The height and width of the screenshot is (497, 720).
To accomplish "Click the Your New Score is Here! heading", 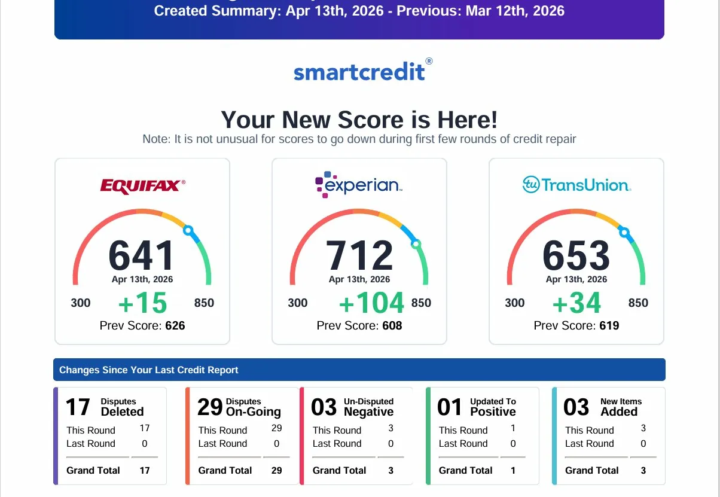I will click(359, 120).
